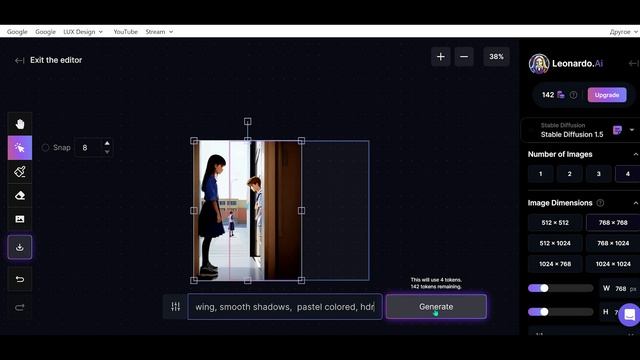Collapse the Image Dimensions section

tap(636, 203)
